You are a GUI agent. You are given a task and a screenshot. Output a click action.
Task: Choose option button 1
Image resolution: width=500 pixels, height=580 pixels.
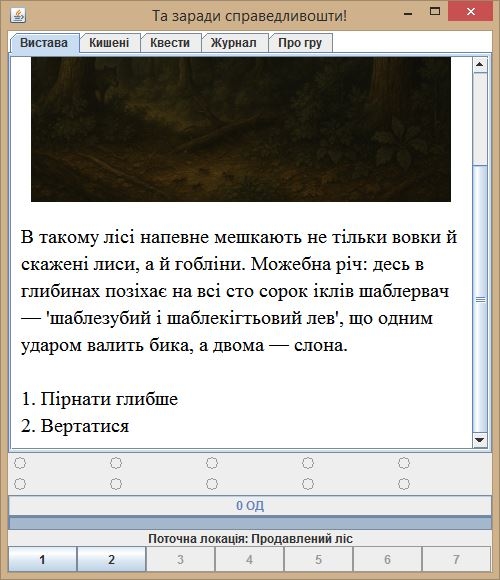[x=42, y=559]
